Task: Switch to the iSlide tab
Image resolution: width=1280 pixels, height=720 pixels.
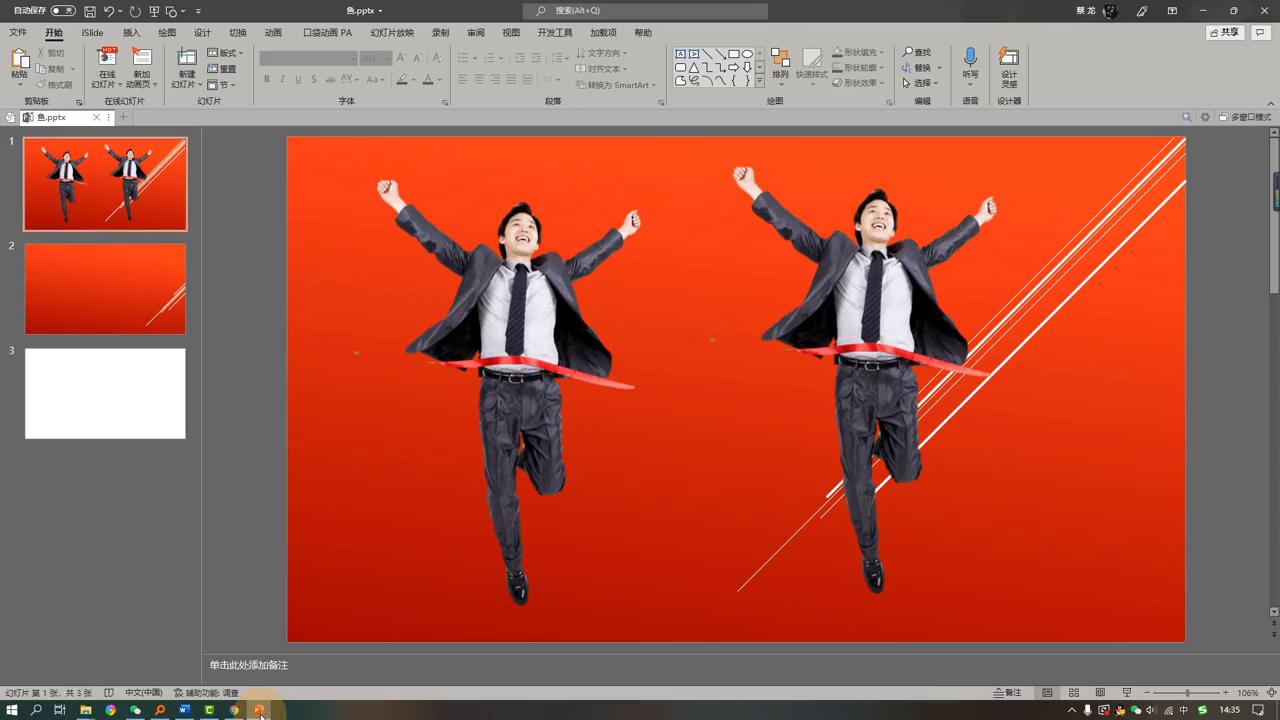Action: point(92,33)
